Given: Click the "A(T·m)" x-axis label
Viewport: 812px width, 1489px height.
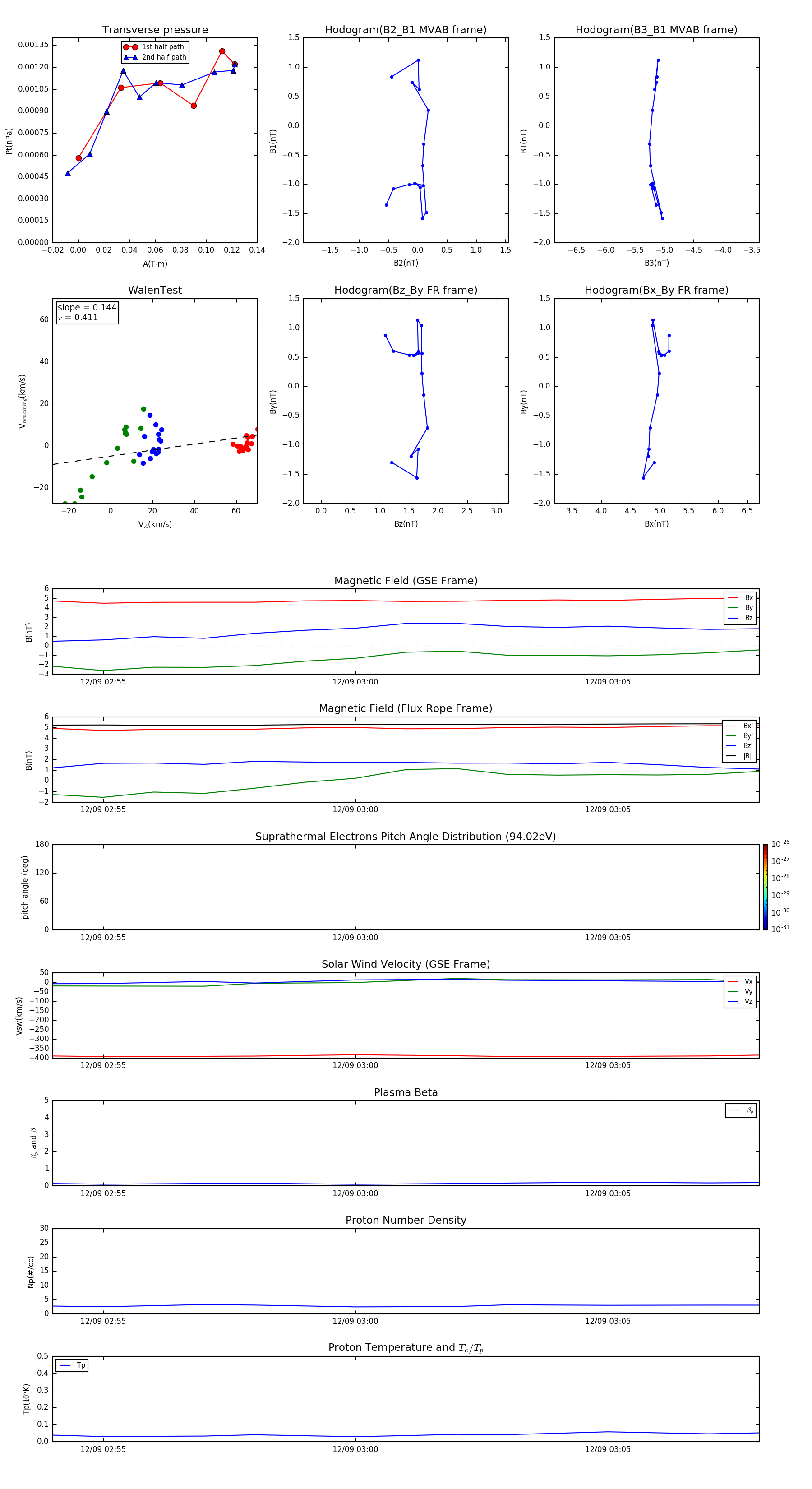Looking at the screenshot, I should tap(155, 264).
